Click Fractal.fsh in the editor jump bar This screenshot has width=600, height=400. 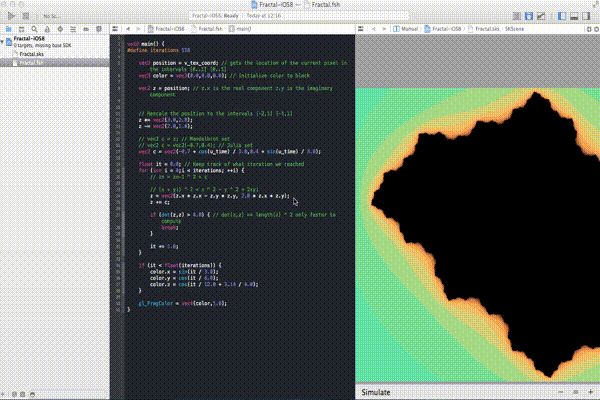click(207, 29)
